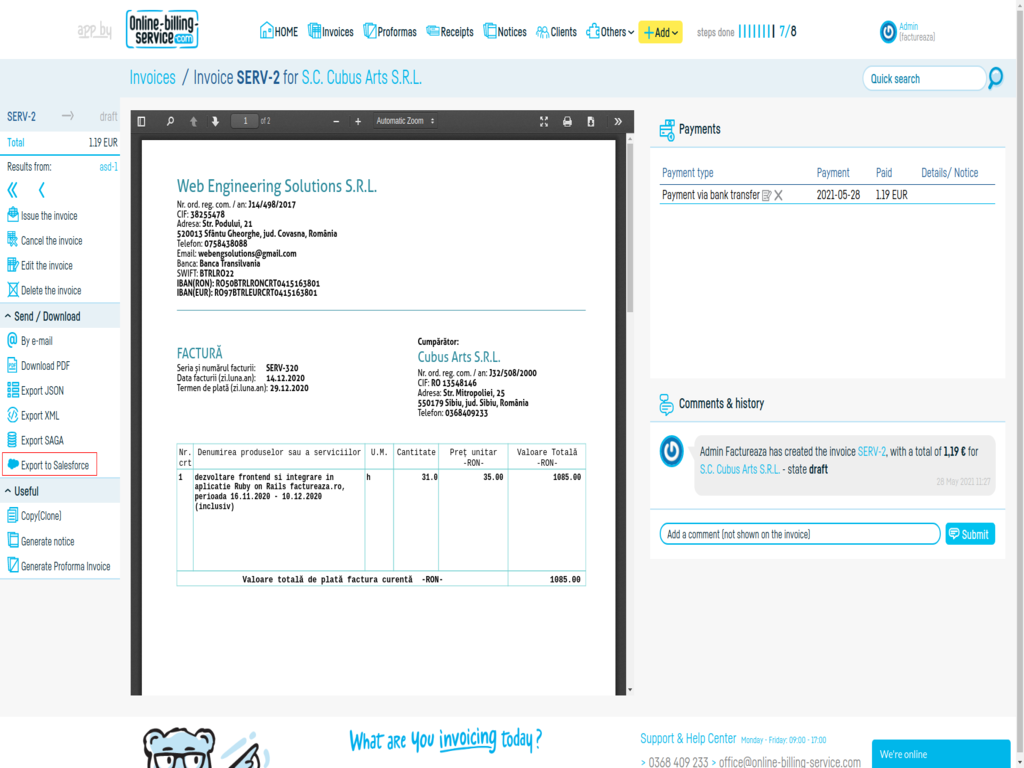
Task: Go to next PDF page arrow
Action: [215, 121]
